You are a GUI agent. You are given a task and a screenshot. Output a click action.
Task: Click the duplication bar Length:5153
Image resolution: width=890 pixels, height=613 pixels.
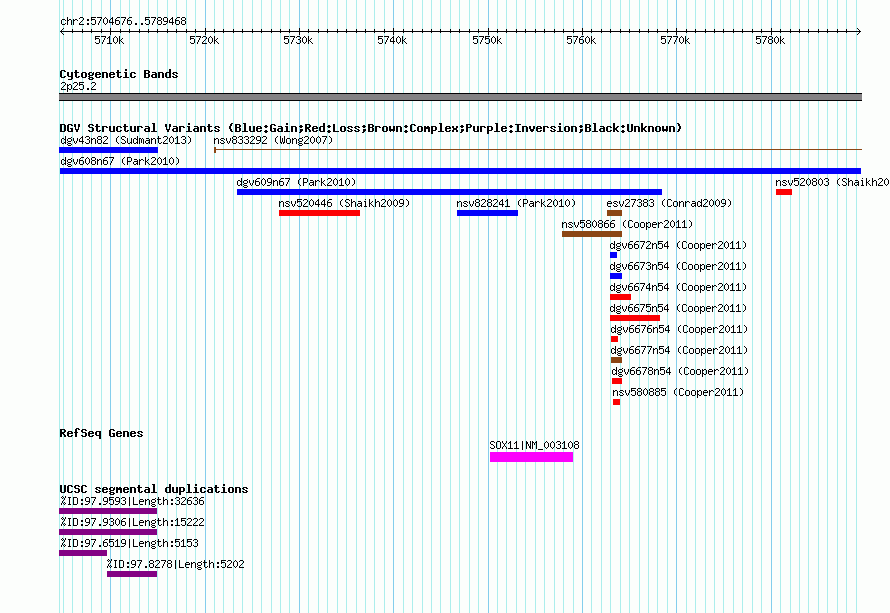click(83, 553)
